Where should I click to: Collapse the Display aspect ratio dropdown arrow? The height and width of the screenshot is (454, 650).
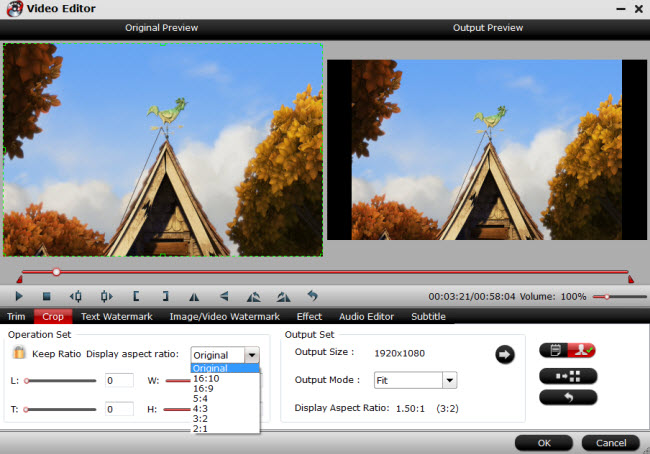click(252, 355)
